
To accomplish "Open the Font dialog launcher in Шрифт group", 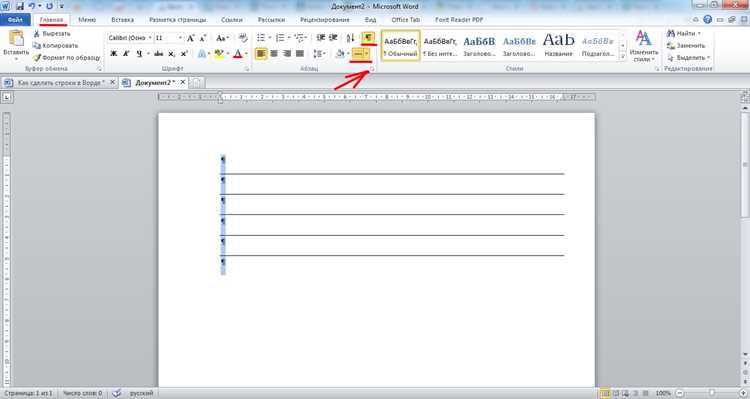I will 247,69.
